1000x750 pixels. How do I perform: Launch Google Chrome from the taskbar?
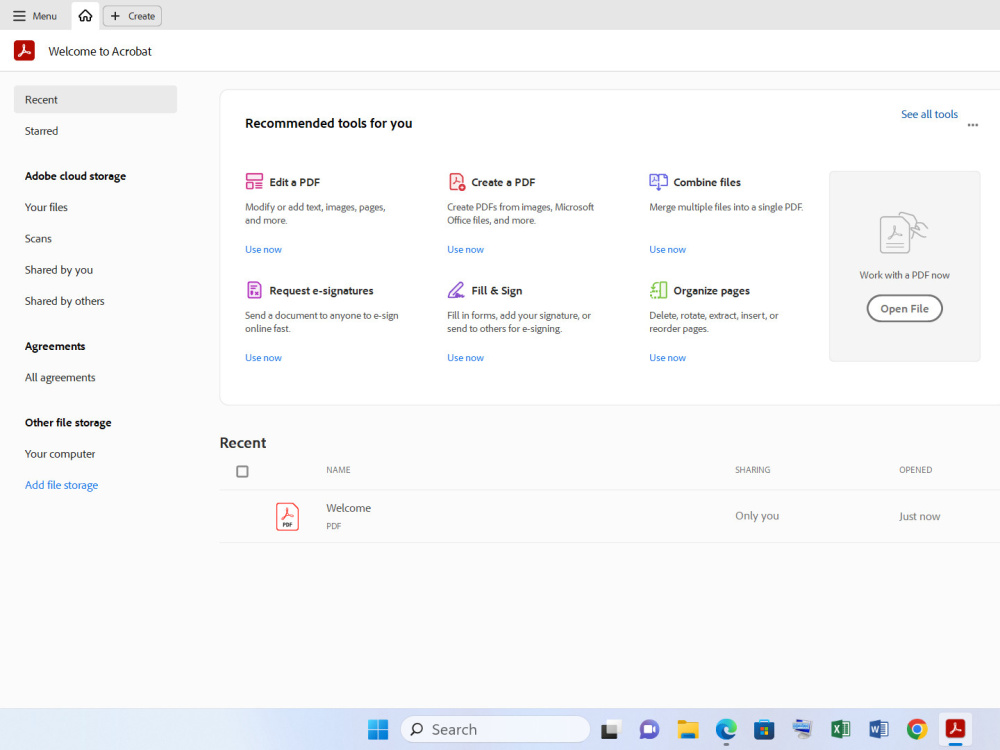click(x=917, y=729)
